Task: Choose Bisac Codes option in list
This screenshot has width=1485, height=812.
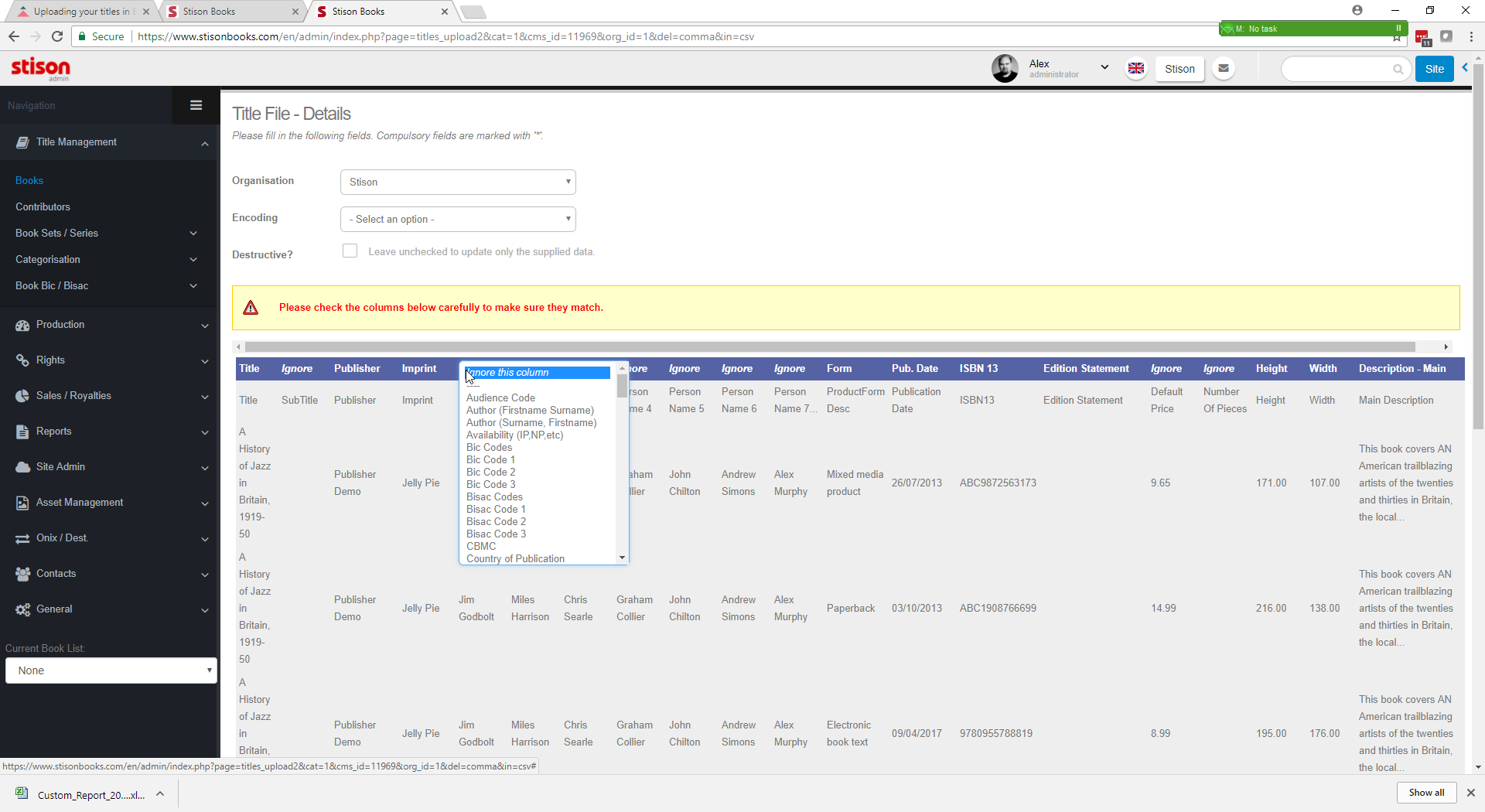Action: click(494, 497)
